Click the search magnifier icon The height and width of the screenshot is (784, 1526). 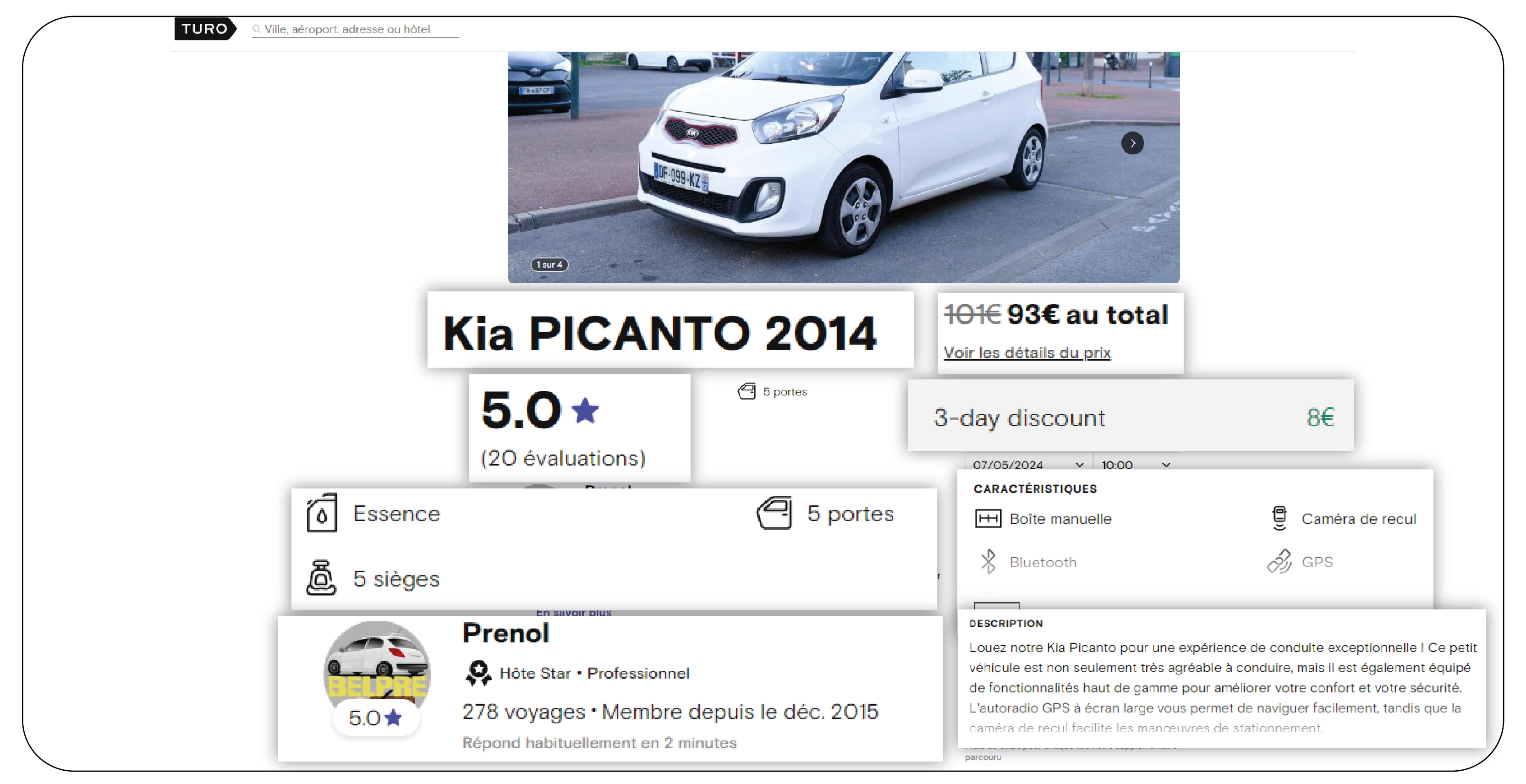[257, 29]
